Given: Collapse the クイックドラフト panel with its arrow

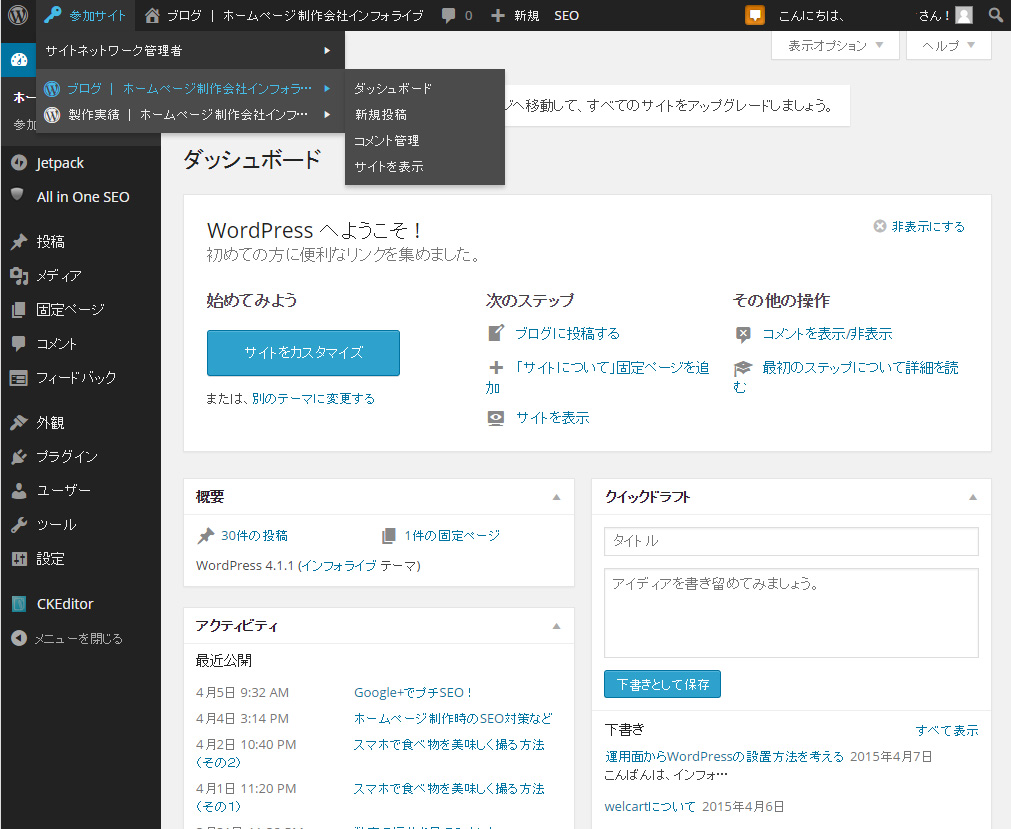Looking at the screenshot, I should 973,497.
